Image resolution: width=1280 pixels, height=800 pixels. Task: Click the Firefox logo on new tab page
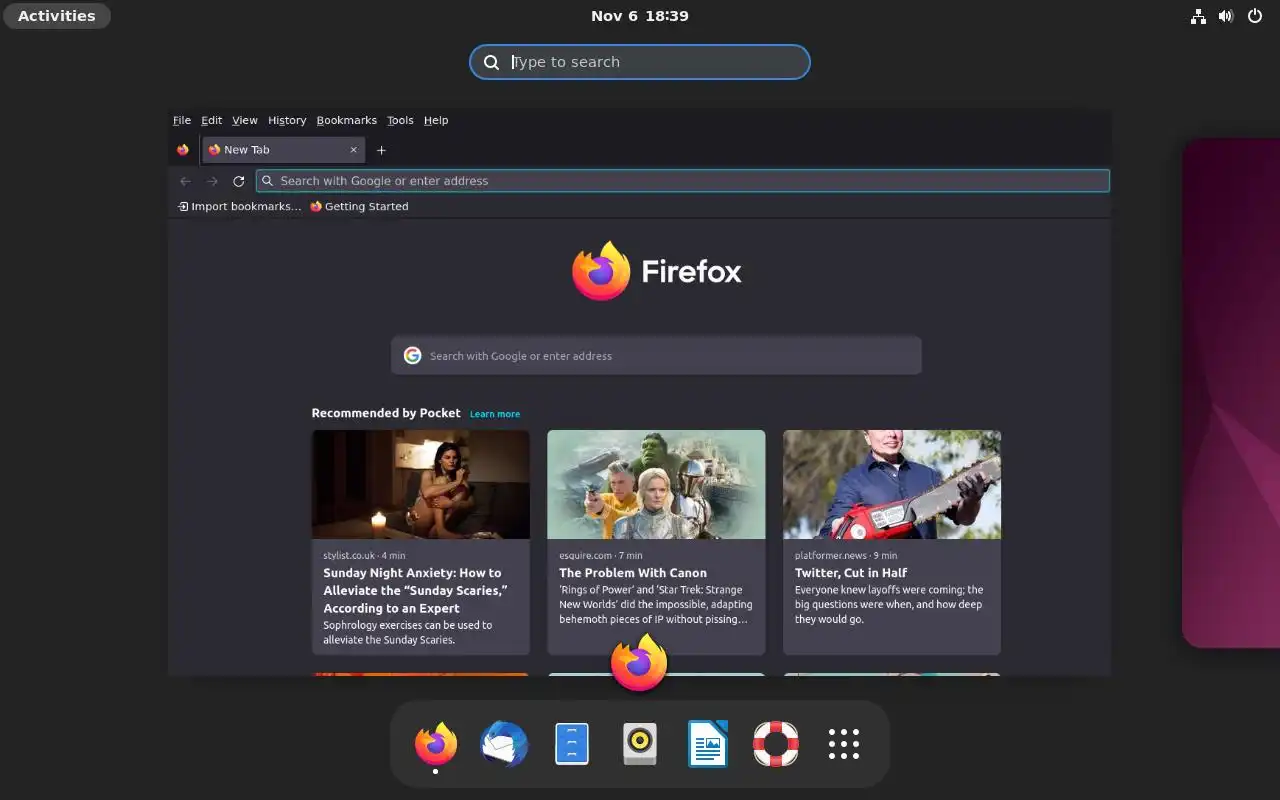click(x=657, y=271)
